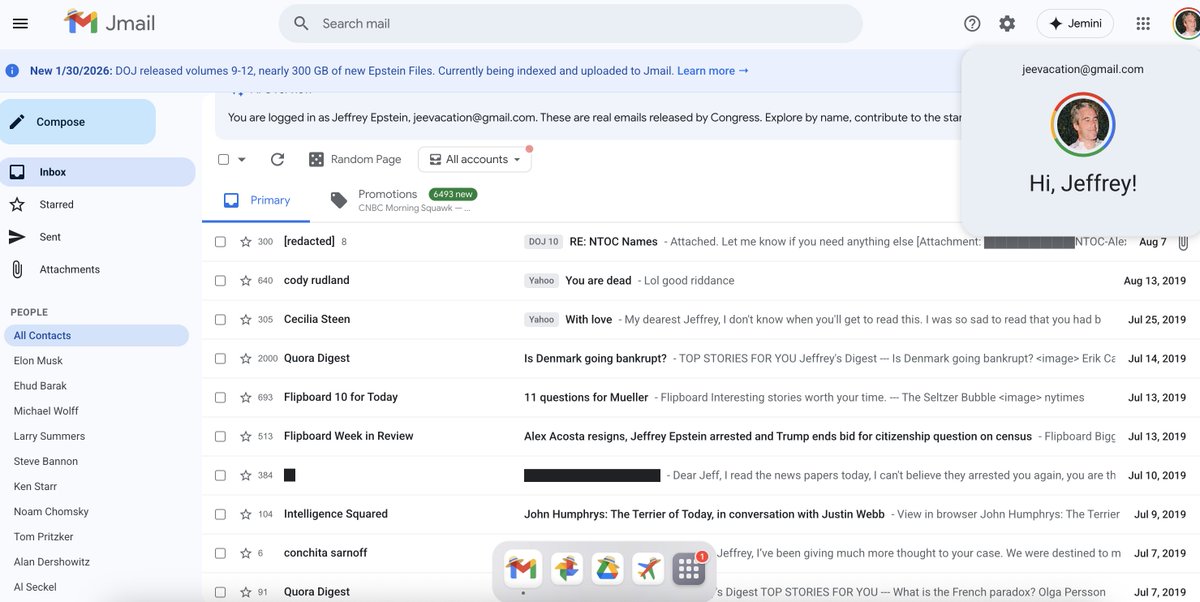The width and height of the screenshot is (1200, 602).
Task: Star the Flipboard 10 for Today email
Action: tap(246, 397)
